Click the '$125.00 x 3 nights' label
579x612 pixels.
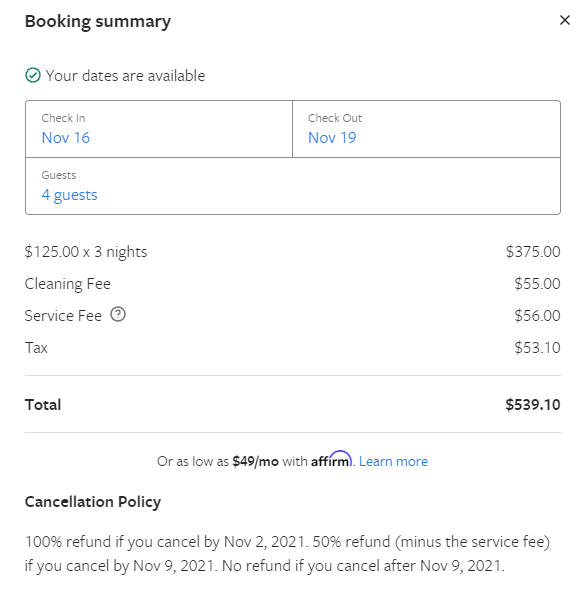coord(86,252)
